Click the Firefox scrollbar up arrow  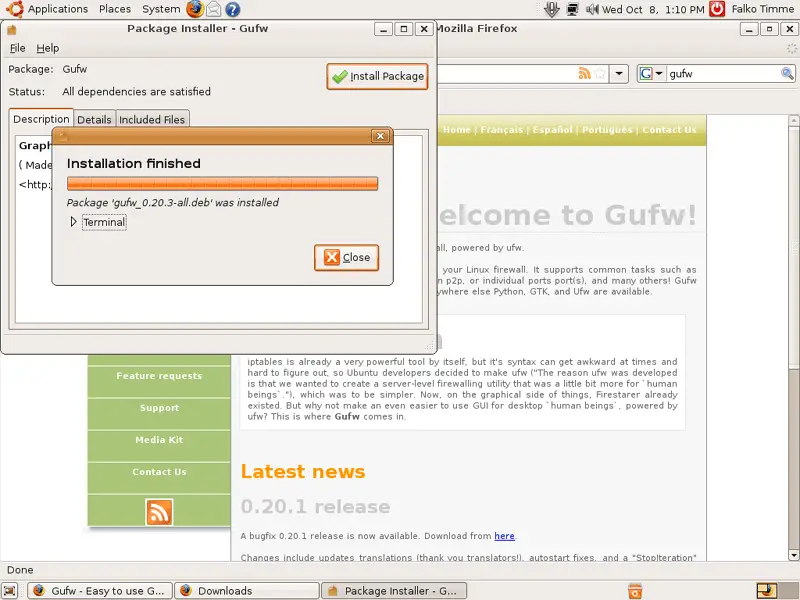click(793, 121)
